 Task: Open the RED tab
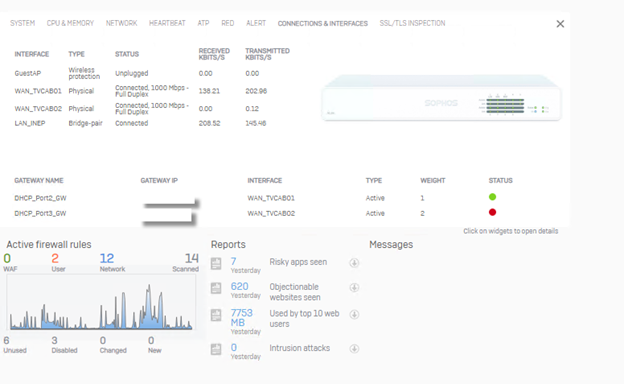(228, 23)
